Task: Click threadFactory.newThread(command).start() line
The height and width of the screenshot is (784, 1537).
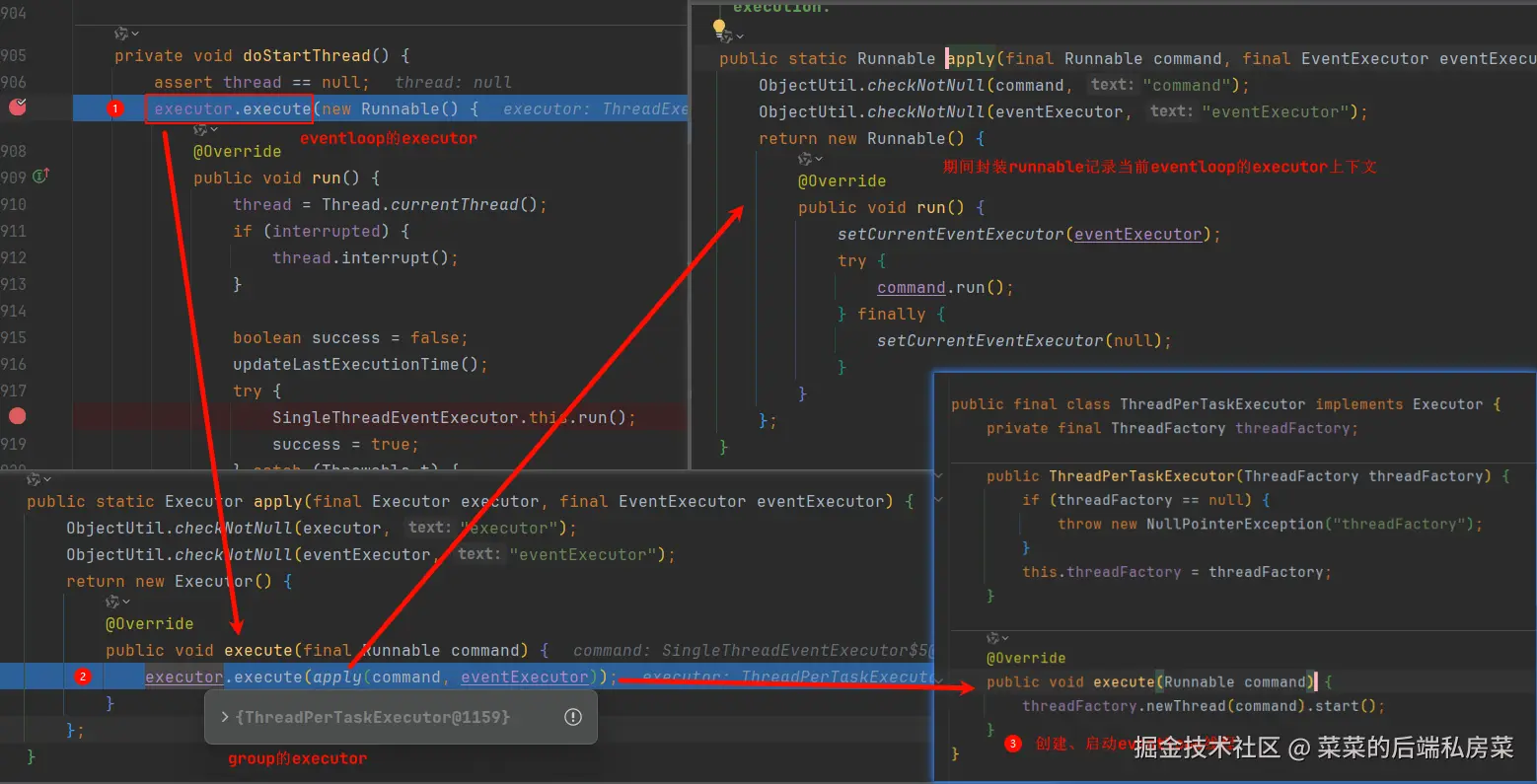Action: click(x=1204, y=705)
